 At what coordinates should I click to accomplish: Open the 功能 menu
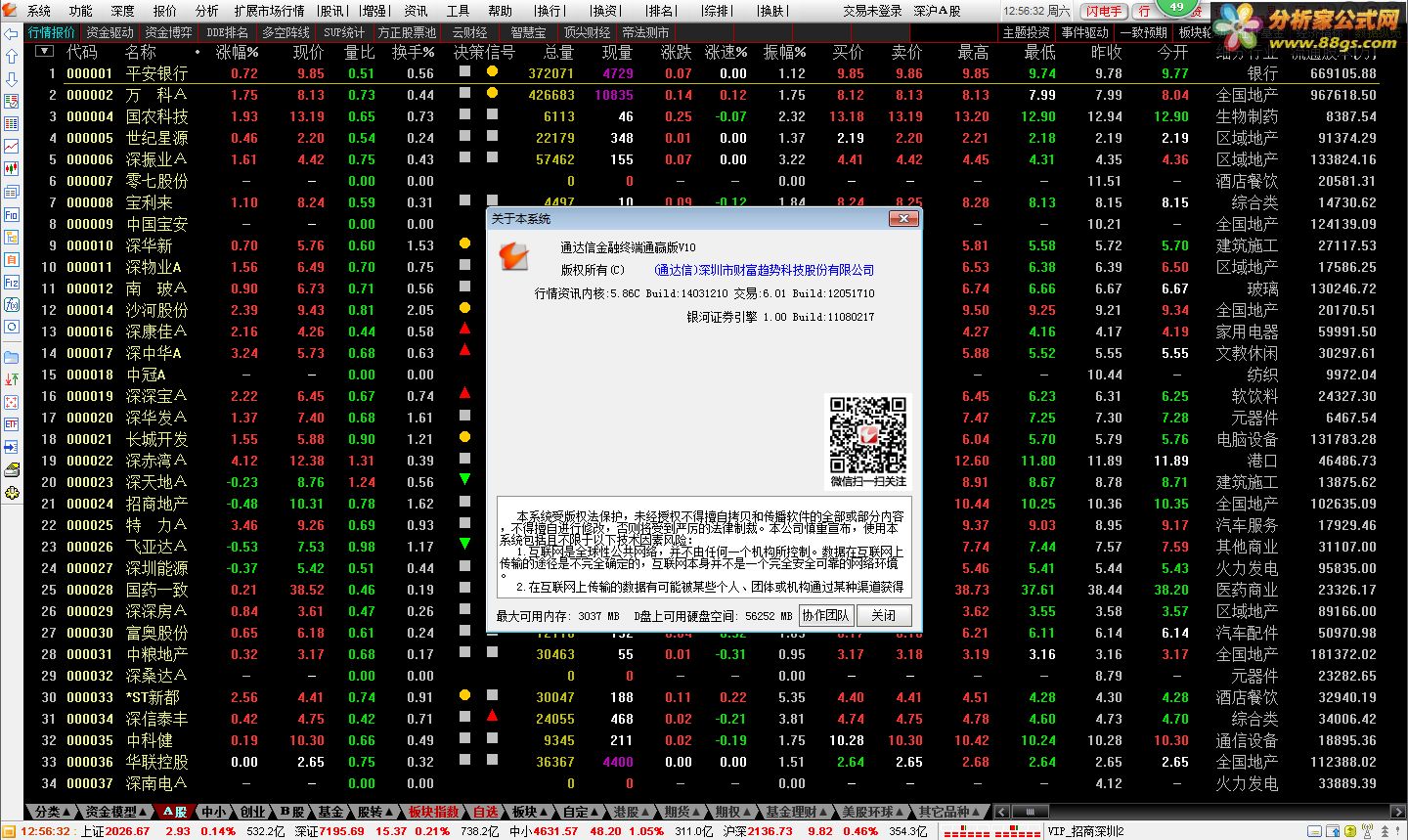click(x=80, y=11)
